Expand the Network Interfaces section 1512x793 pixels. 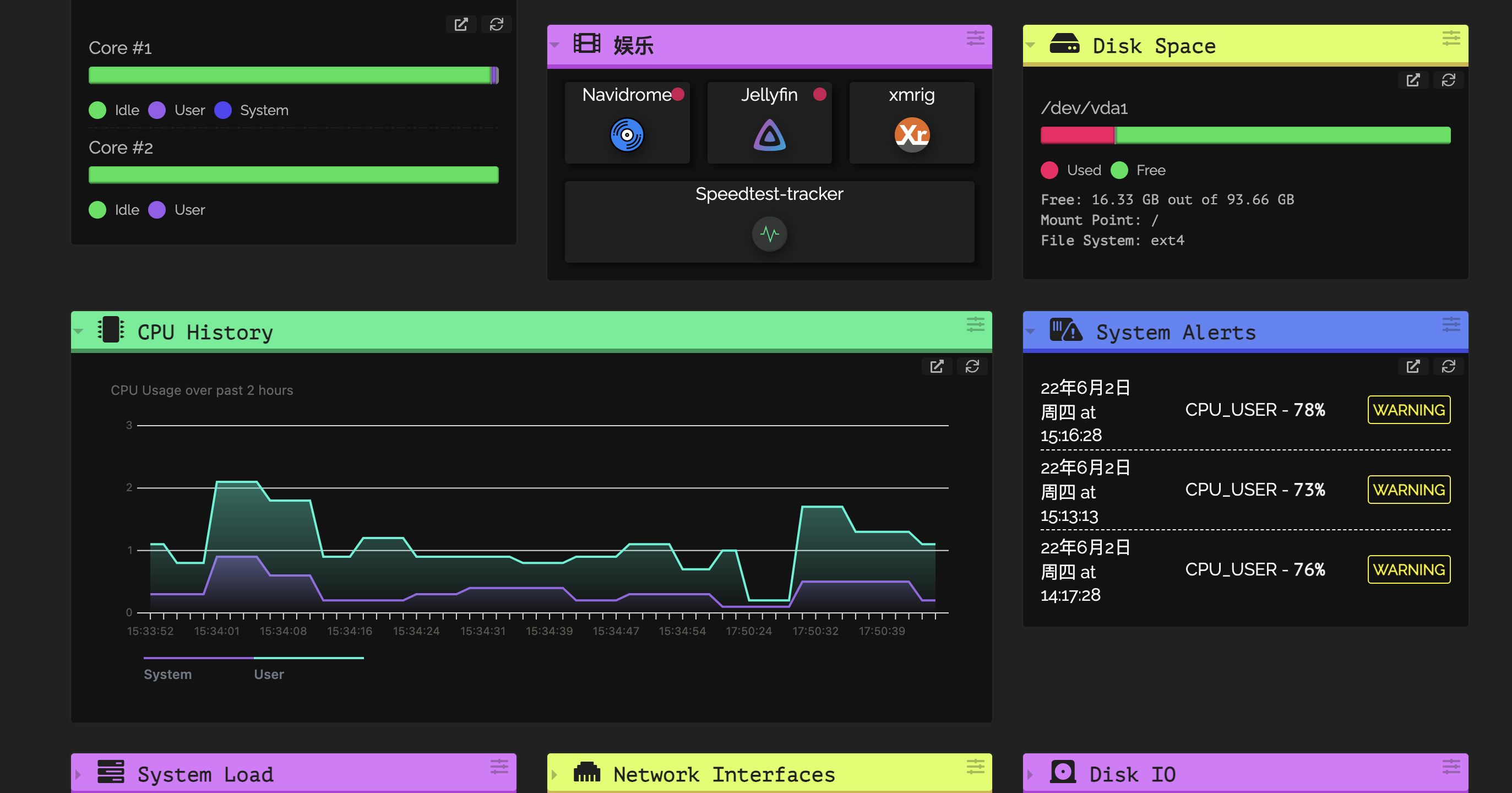tap(554, 774)
